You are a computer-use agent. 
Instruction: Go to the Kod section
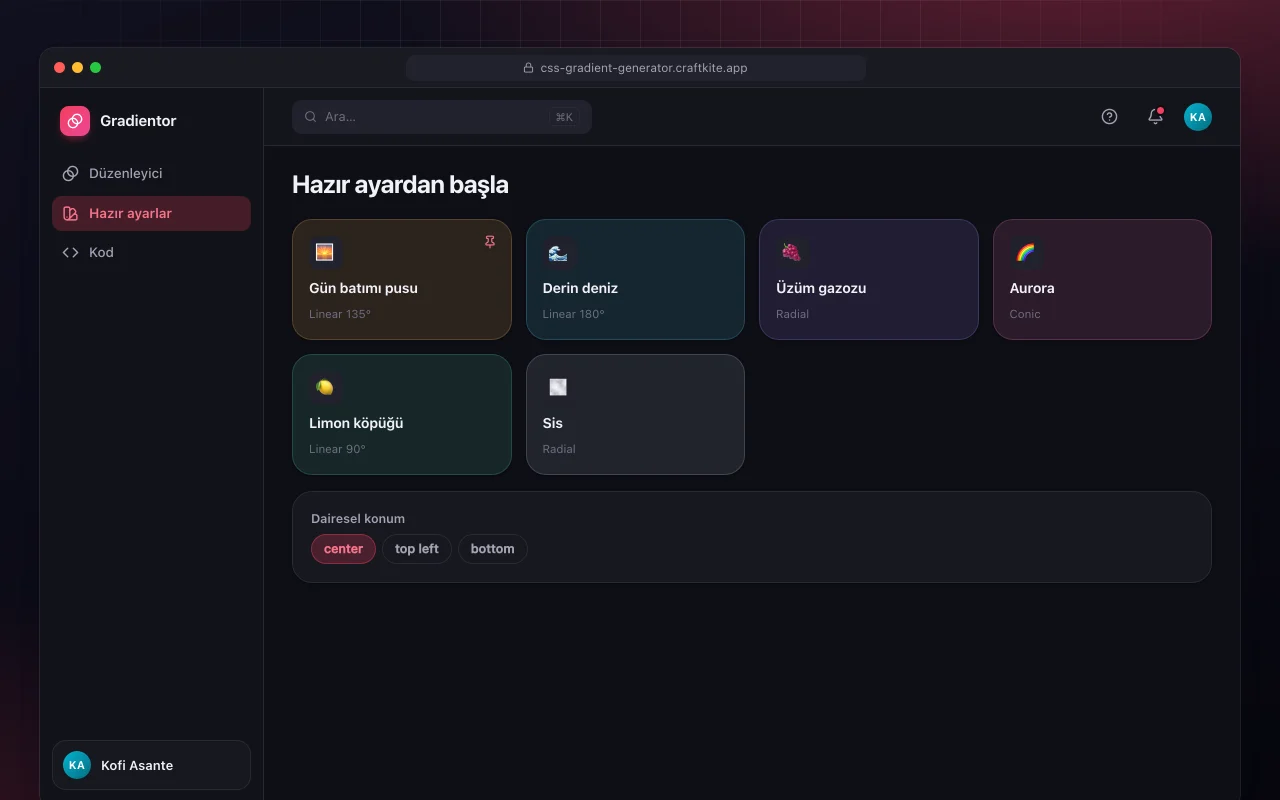coord(151,253)
